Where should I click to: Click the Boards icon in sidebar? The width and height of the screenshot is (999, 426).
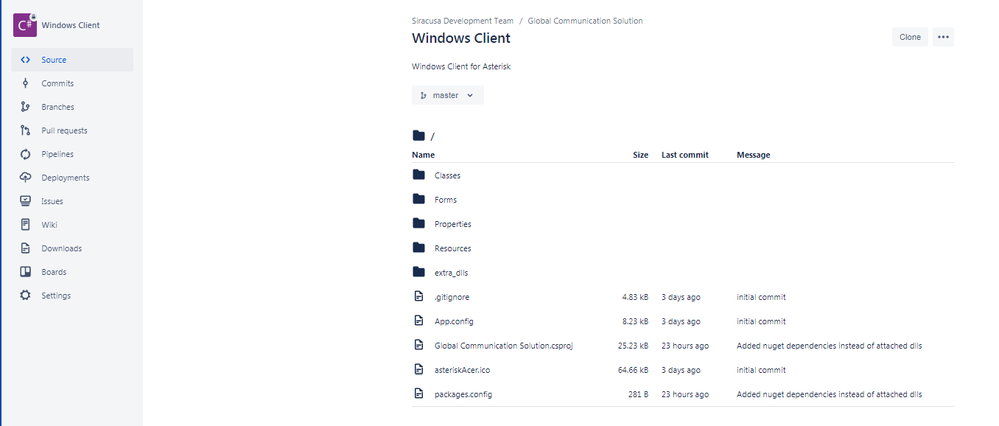[x=25, y=272]
